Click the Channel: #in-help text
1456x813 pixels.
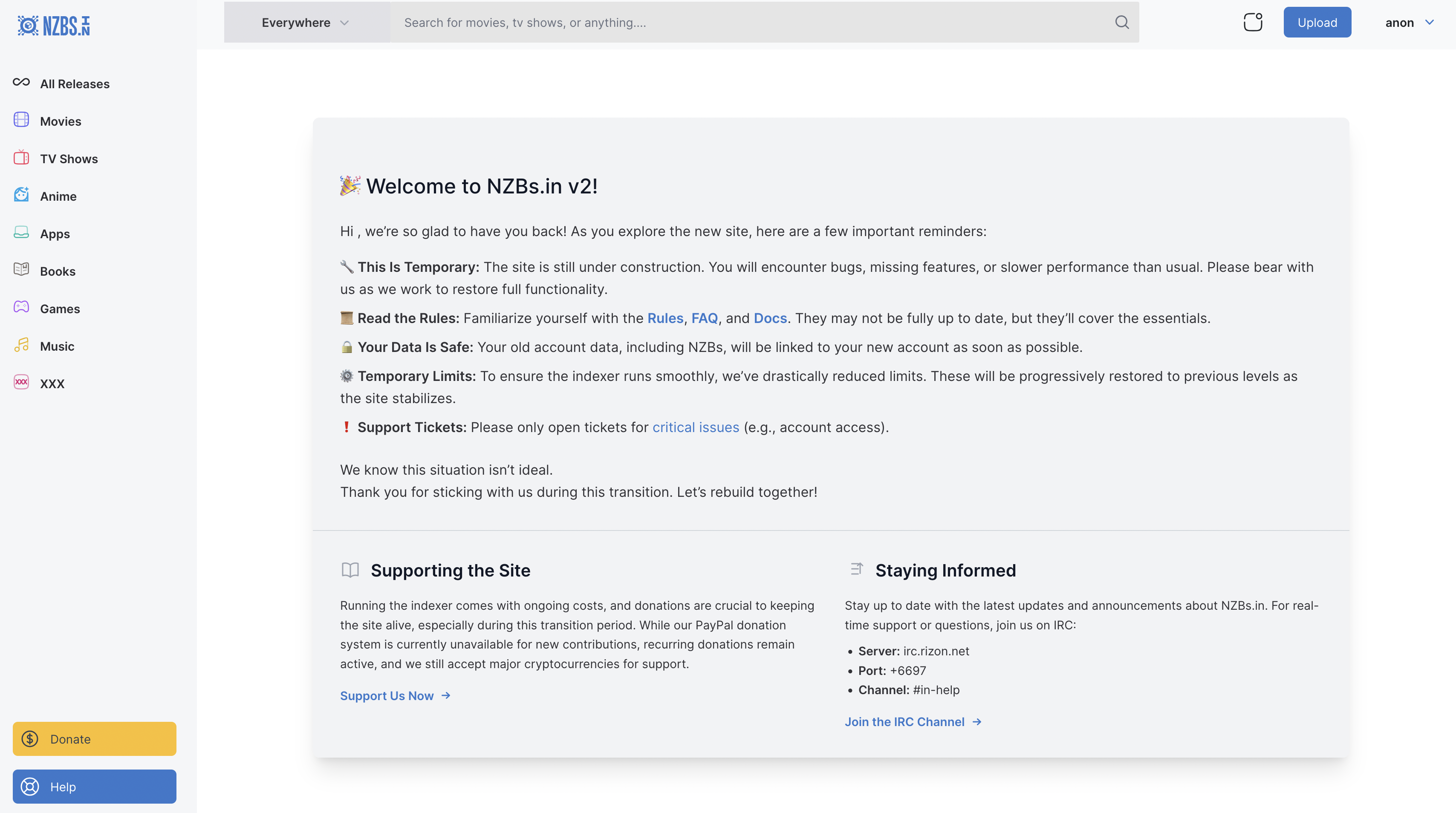909,690
